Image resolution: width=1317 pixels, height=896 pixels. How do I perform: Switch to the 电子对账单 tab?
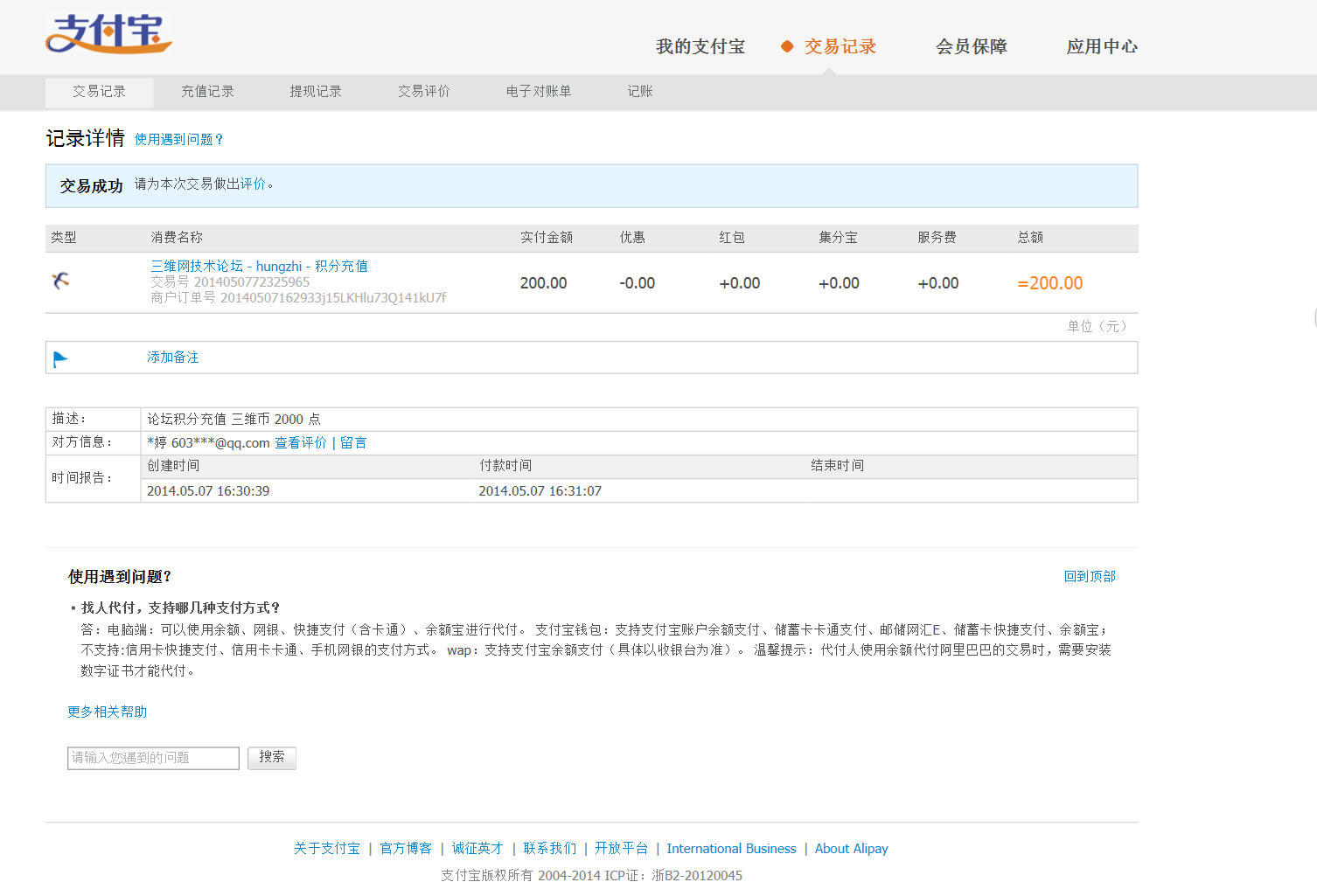539,92
